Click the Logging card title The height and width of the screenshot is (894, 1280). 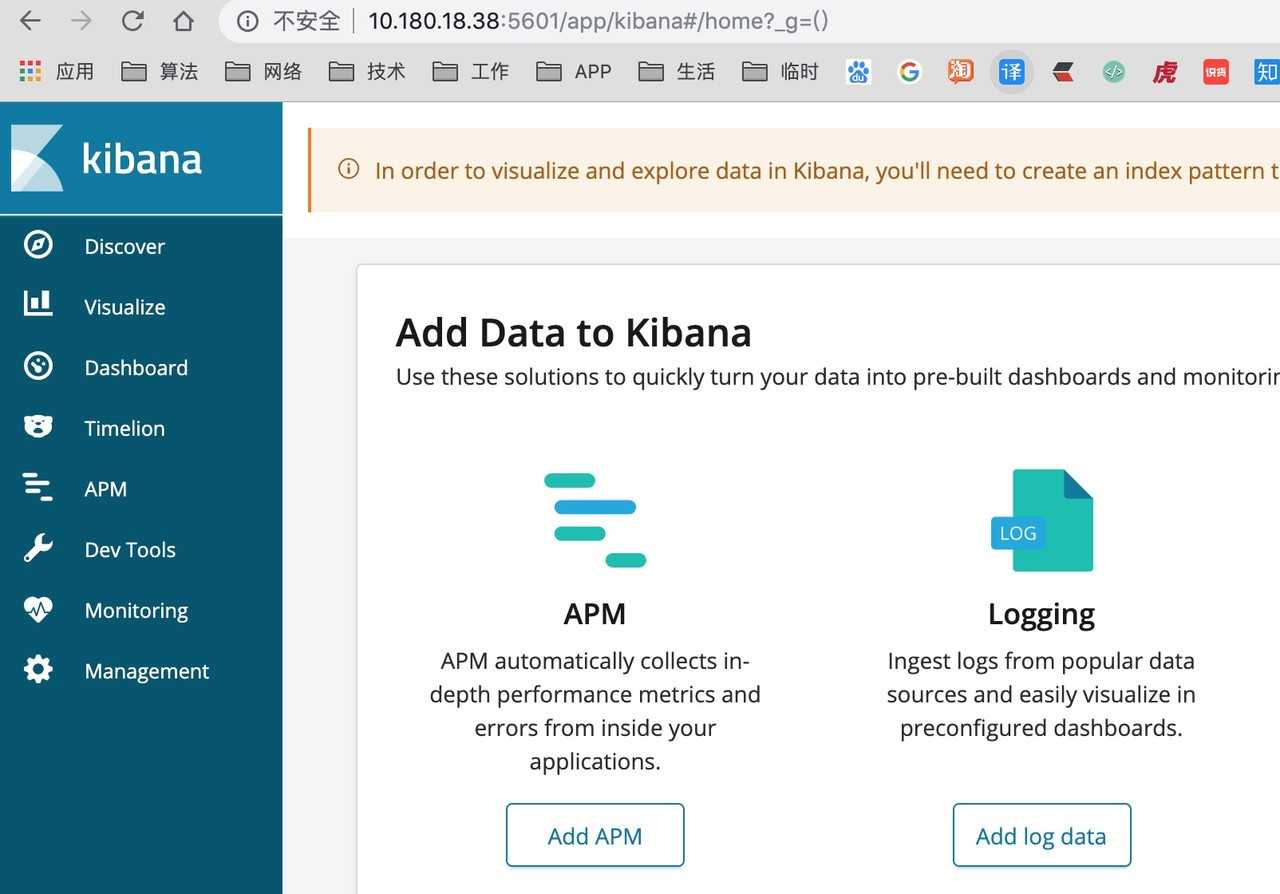pos(1041,613)
